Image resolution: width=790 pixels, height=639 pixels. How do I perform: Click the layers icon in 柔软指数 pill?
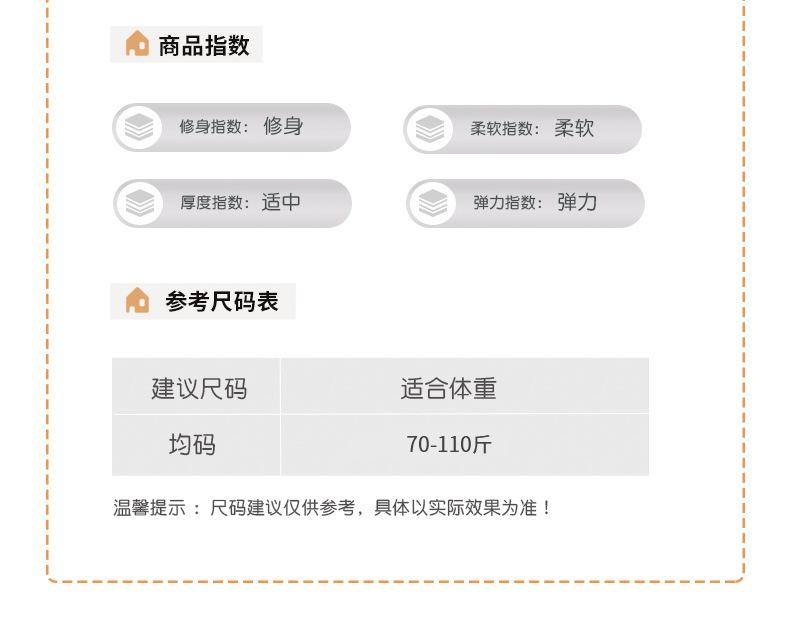coord(430,130)
